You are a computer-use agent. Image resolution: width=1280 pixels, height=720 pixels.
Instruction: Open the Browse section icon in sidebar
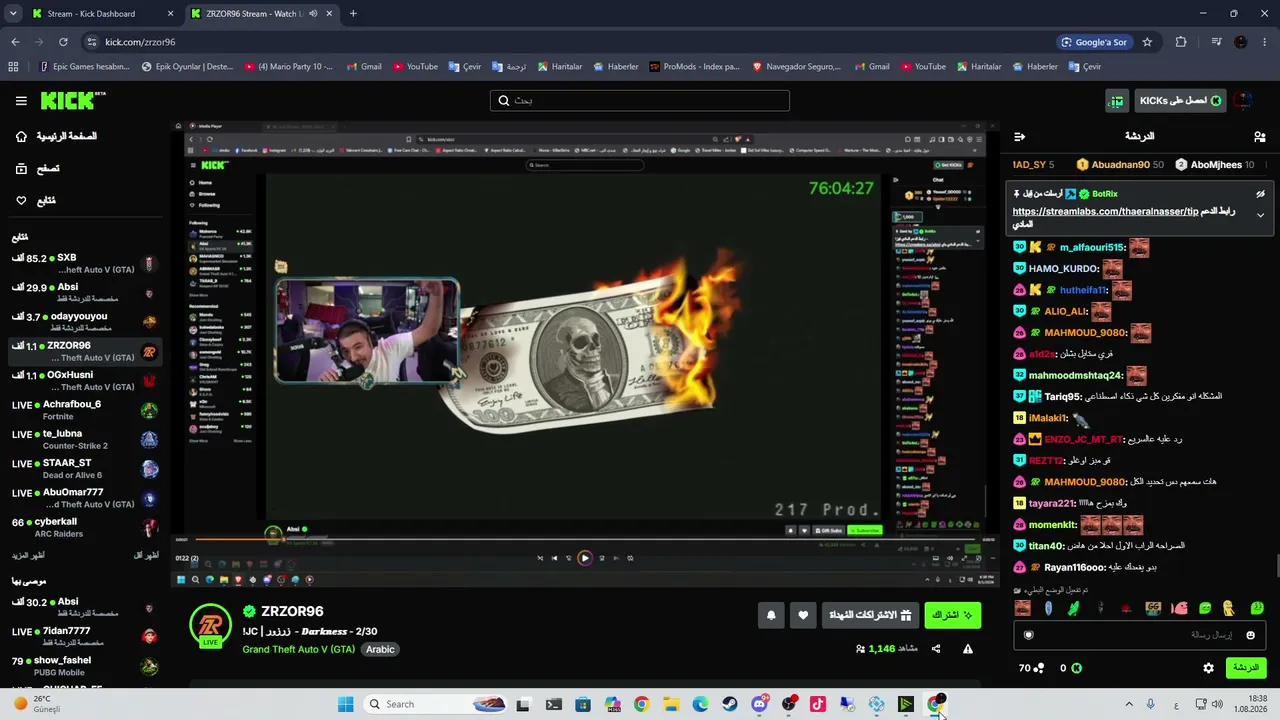21,168
